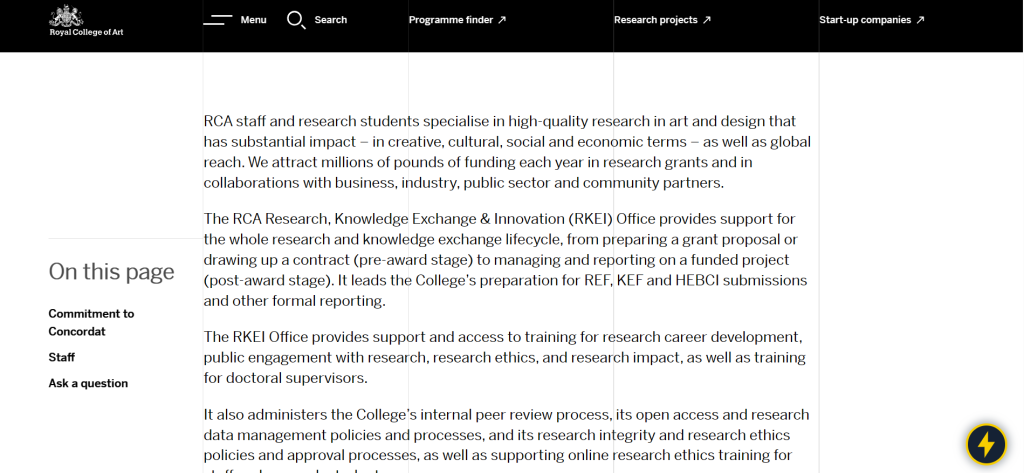Image resolution: width=1024 pixels, height=473 pixels.
Task: Click the arrow icon beside Research projects
Action: [707, 20]
